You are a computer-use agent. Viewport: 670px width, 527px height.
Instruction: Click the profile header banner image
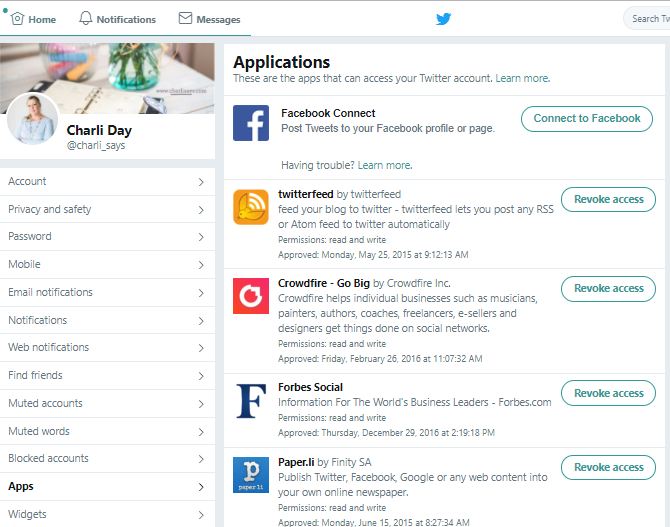107,78
